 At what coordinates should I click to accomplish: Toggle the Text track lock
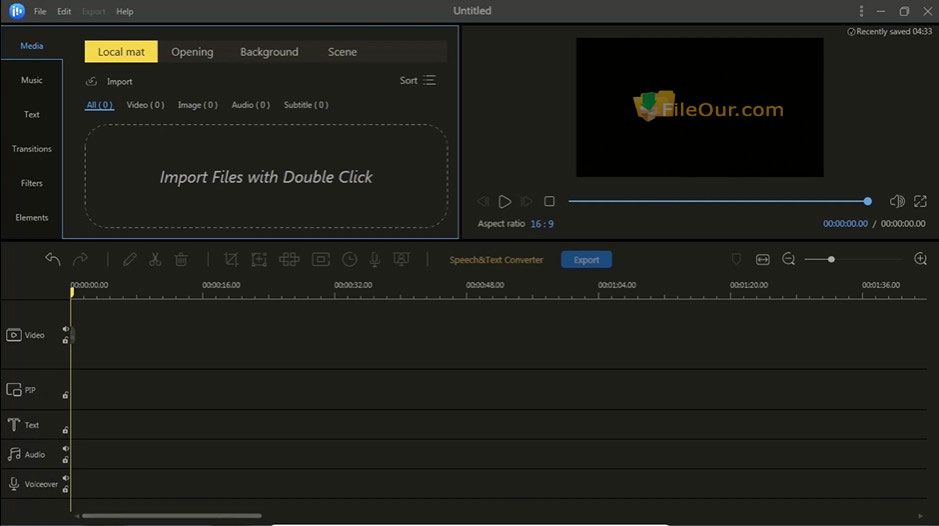[65, 430]
